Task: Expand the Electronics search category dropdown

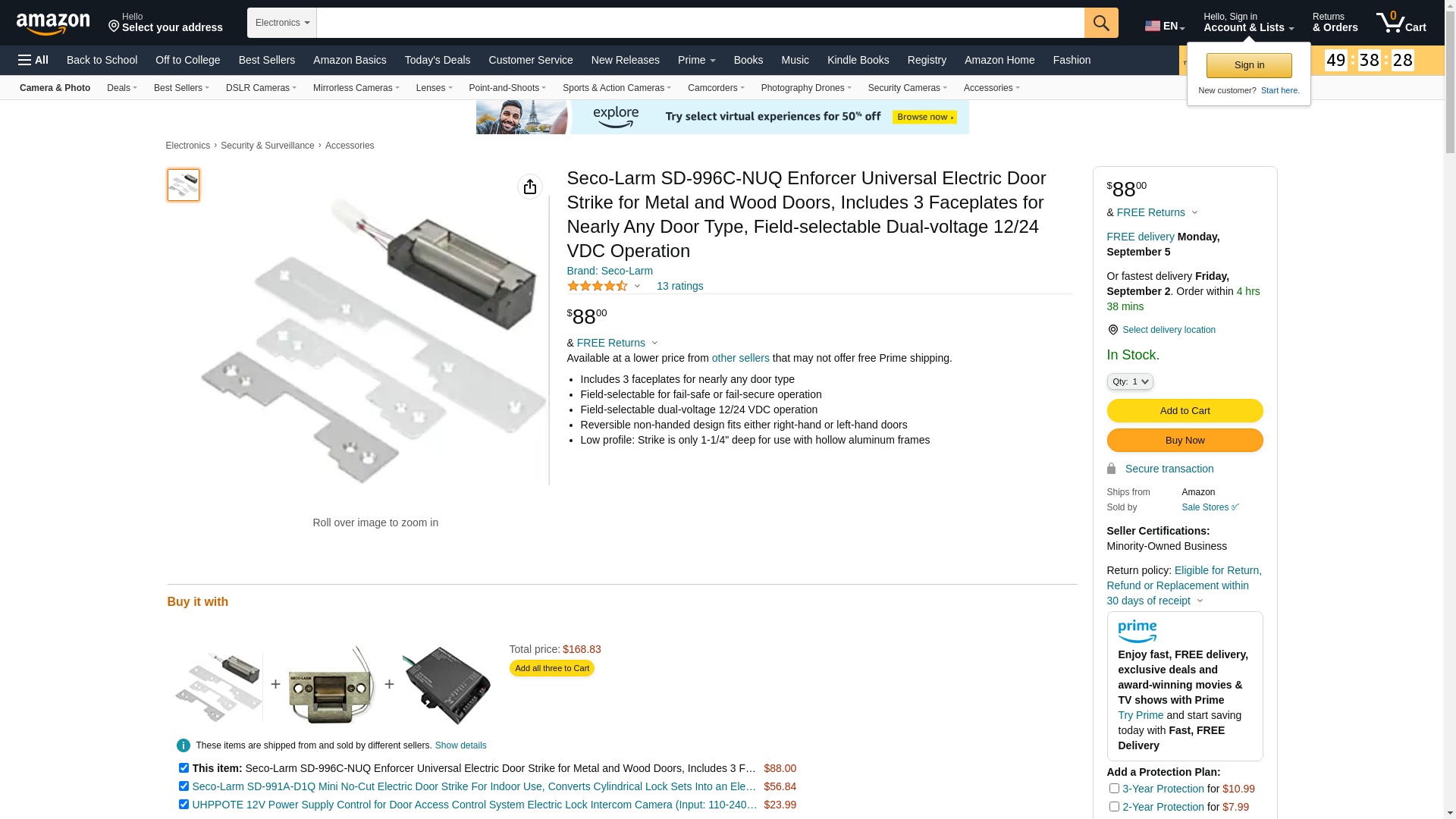Action: click(281, 23)
